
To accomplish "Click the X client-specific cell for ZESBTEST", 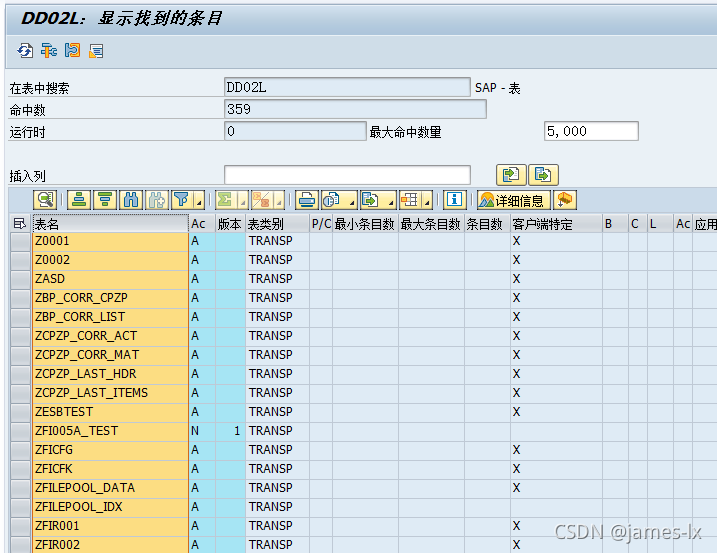I will [x=556, y=412].
